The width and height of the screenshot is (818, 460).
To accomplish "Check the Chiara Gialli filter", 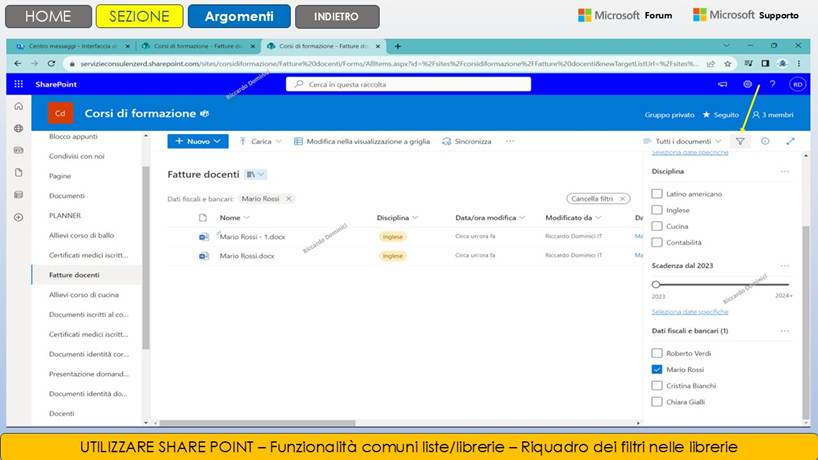I will click(657, 402).
